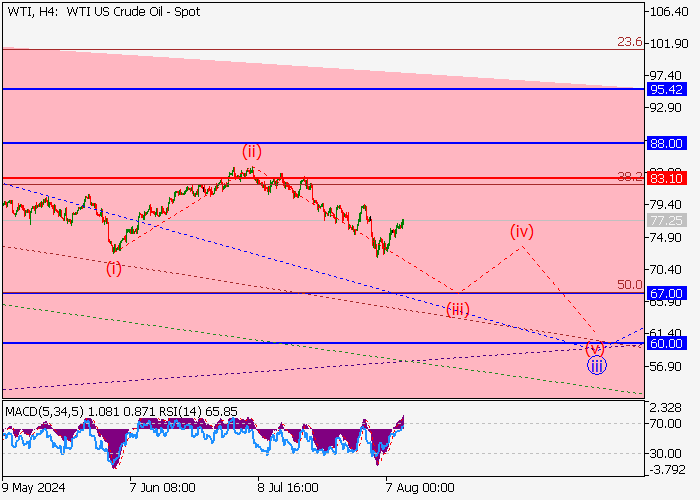
Task: Click the -3.792 indicator scale value
Action: 667,470
